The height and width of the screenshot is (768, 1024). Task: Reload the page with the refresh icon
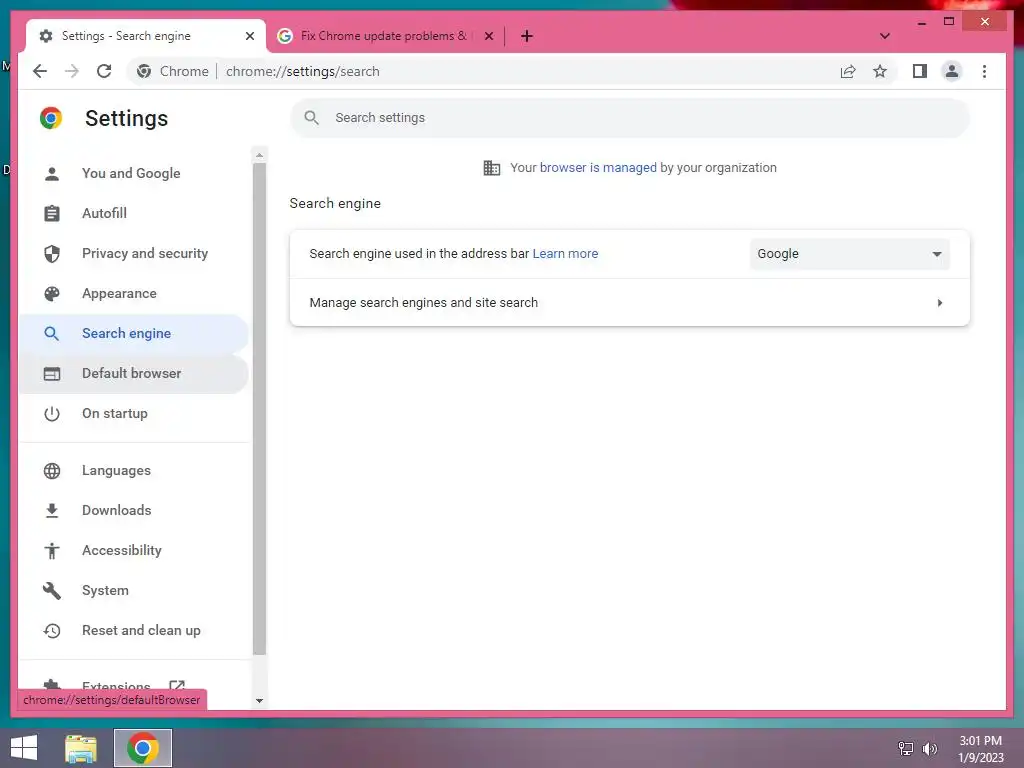104,71
